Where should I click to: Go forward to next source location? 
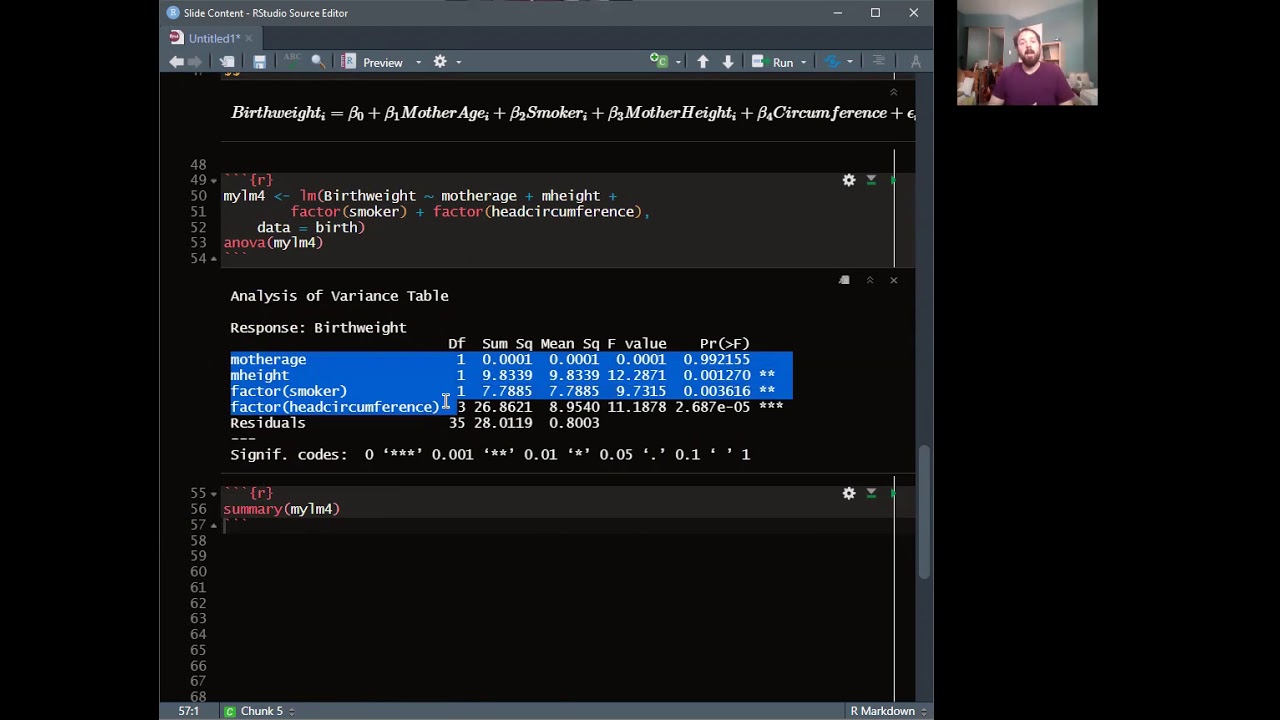pyautogui.click(x=195, y=62)
